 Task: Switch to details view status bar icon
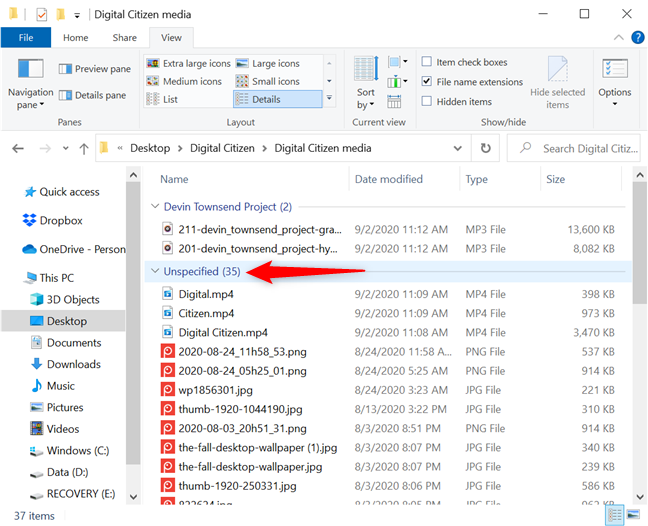click(615, 515)
